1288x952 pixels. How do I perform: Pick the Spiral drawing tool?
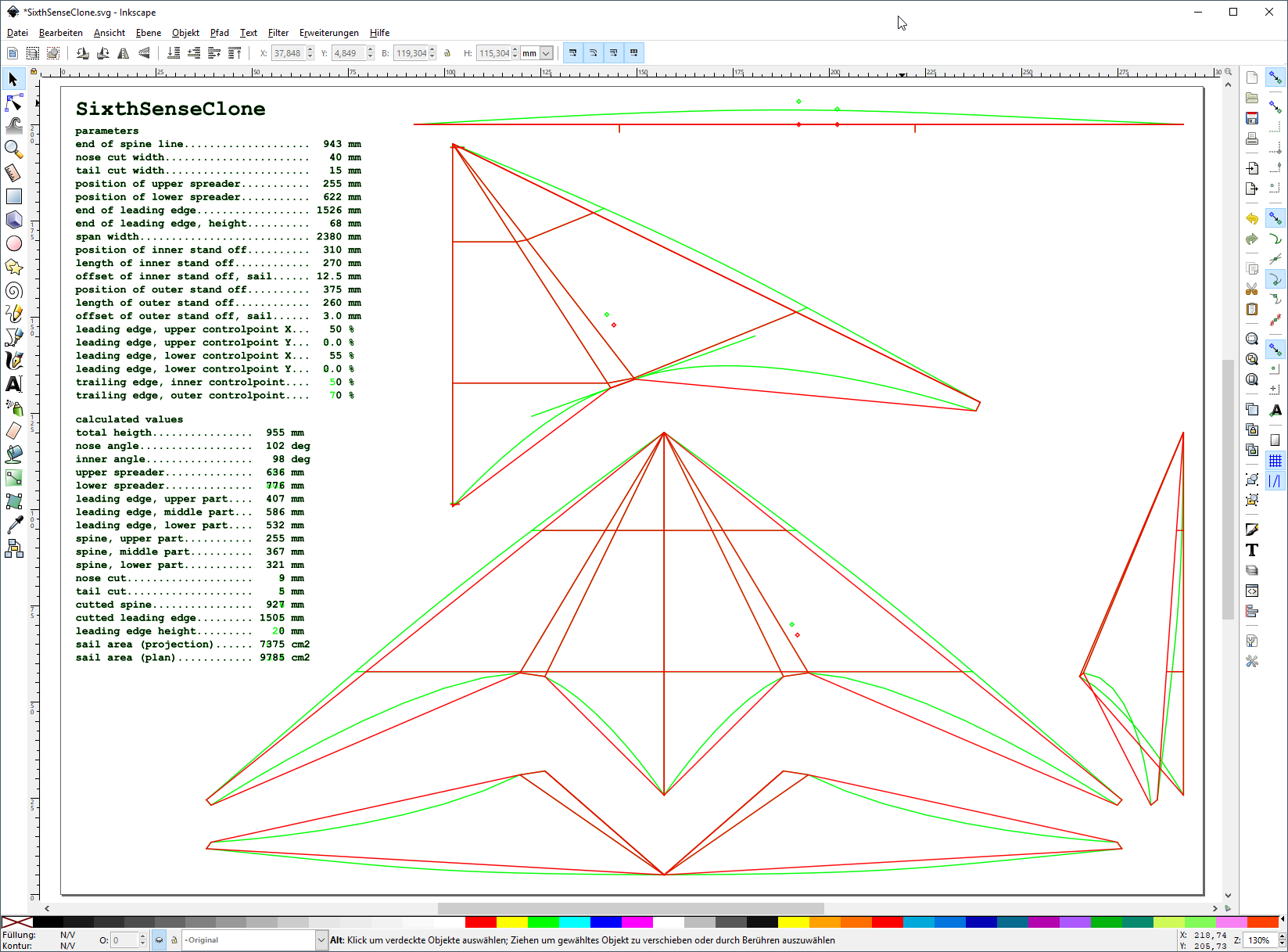pos(13,291)
